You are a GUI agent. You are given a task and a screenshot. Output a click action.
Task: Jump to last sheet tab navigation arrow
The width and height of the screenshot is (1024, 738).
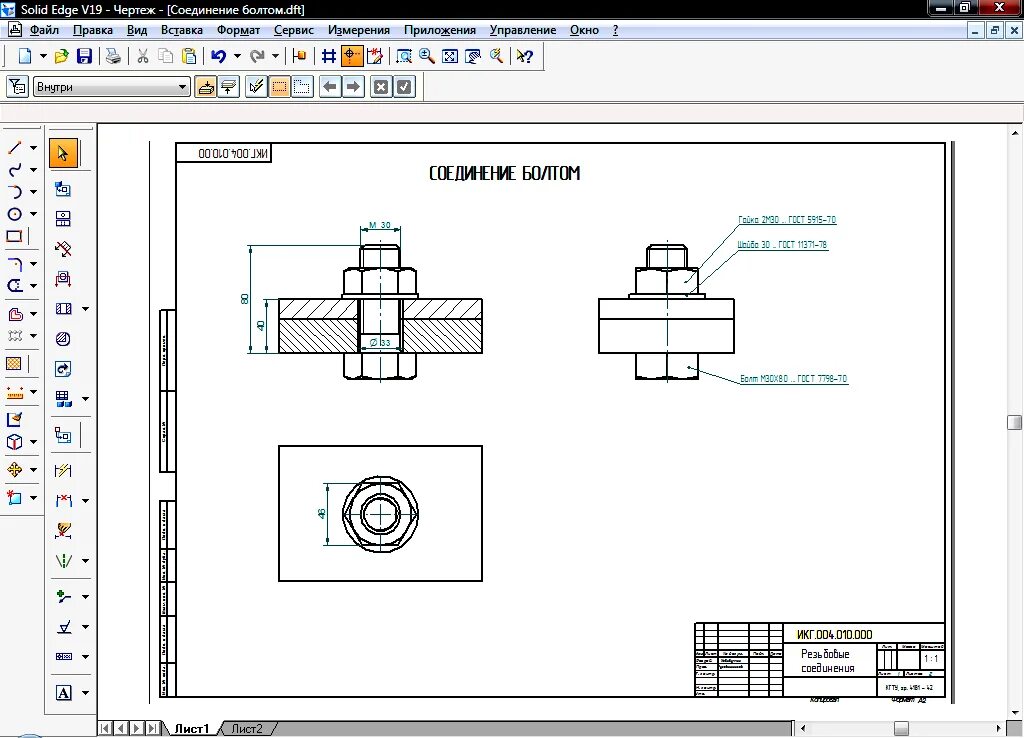152,728
